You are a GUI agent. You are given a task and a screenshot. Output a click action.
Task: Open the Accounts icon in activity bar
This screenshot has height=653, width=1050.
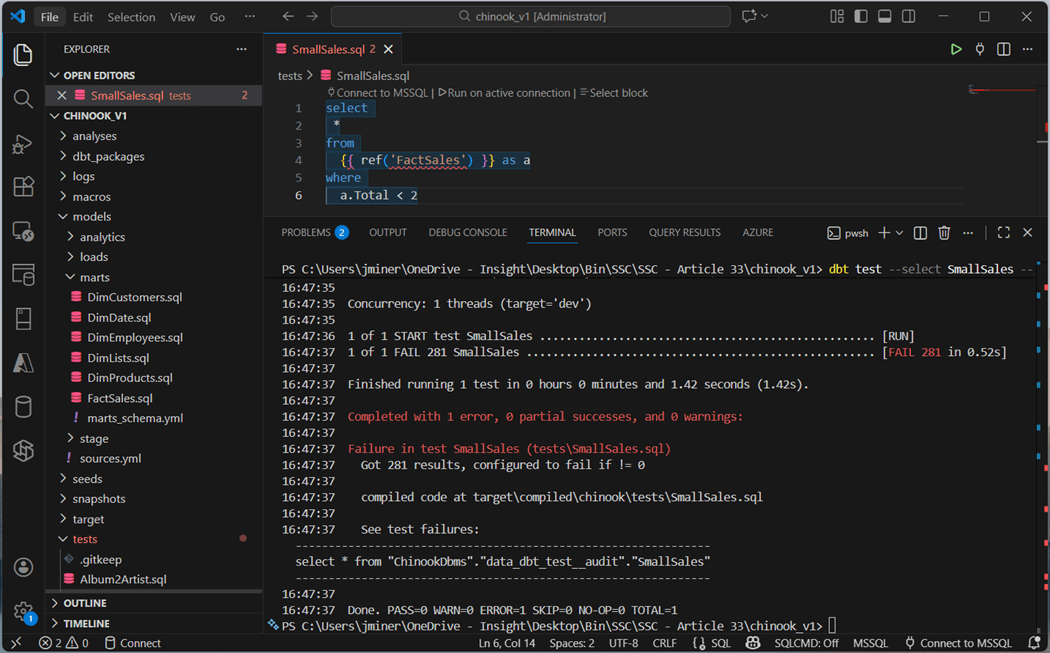click(x=23, y=567)
